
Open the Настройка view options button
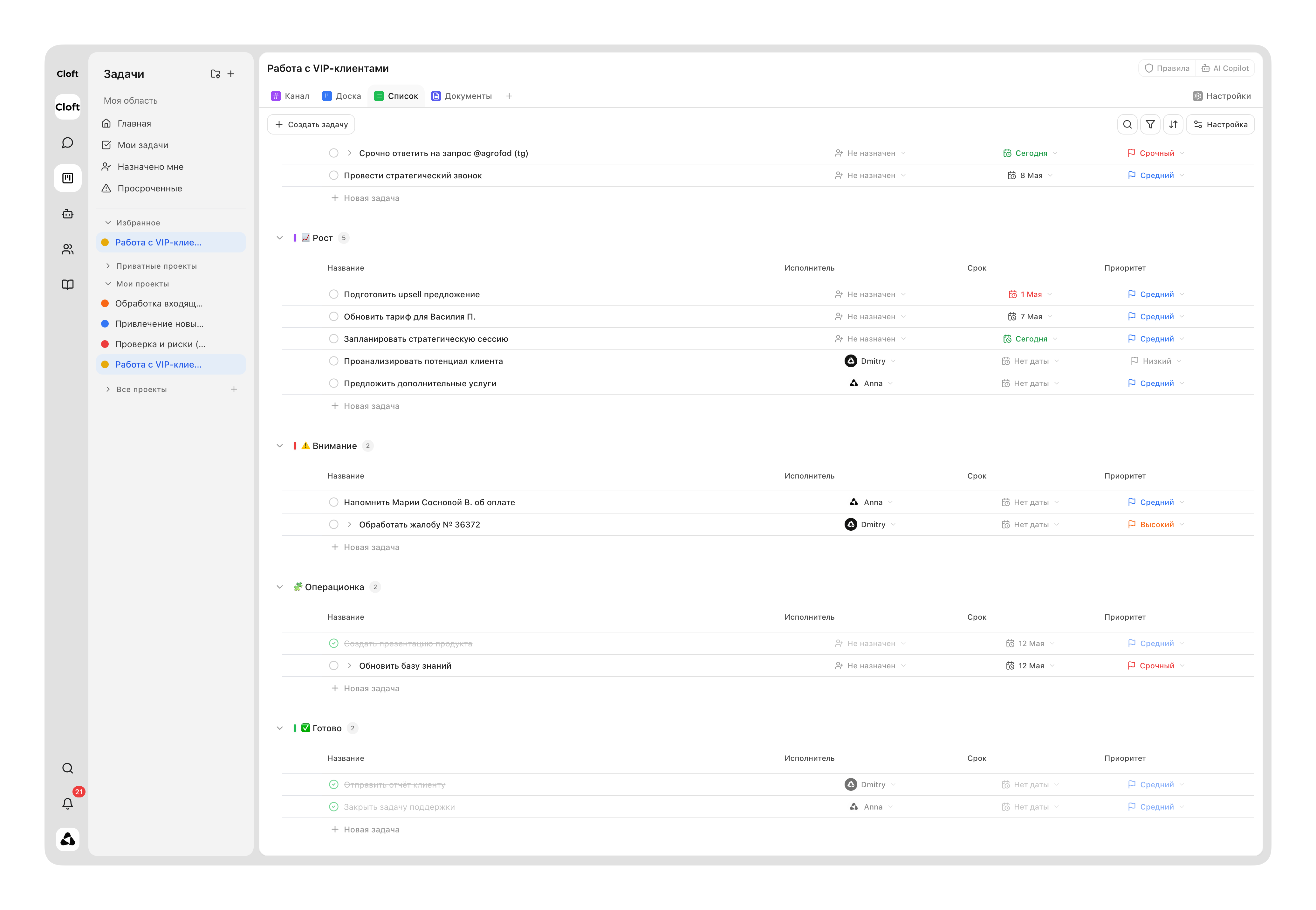click(1220, 124)
